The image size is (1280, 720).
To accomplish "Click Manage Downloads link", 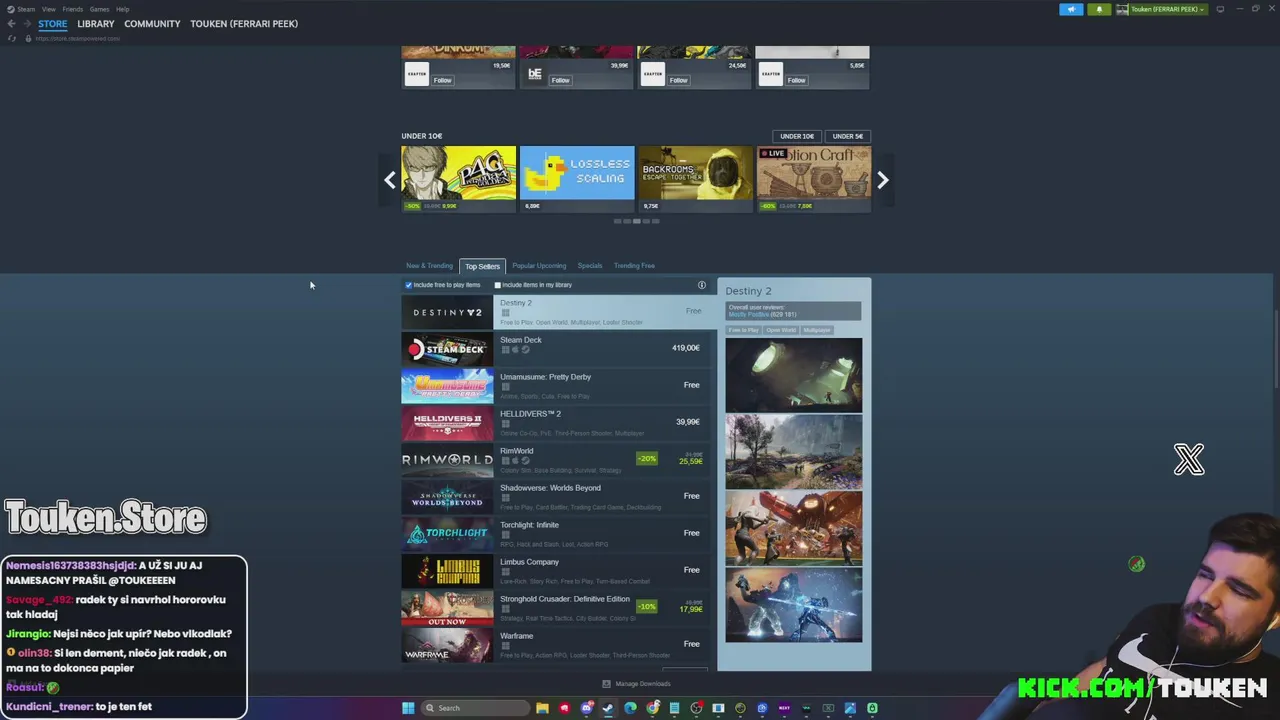I will (643, 684).
